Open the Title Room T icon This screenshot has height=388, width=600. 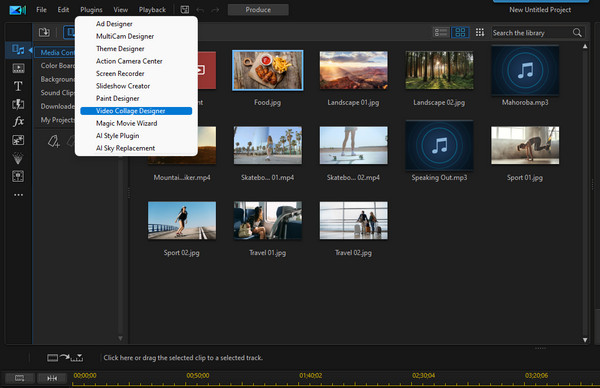click(x=18, y=86)
